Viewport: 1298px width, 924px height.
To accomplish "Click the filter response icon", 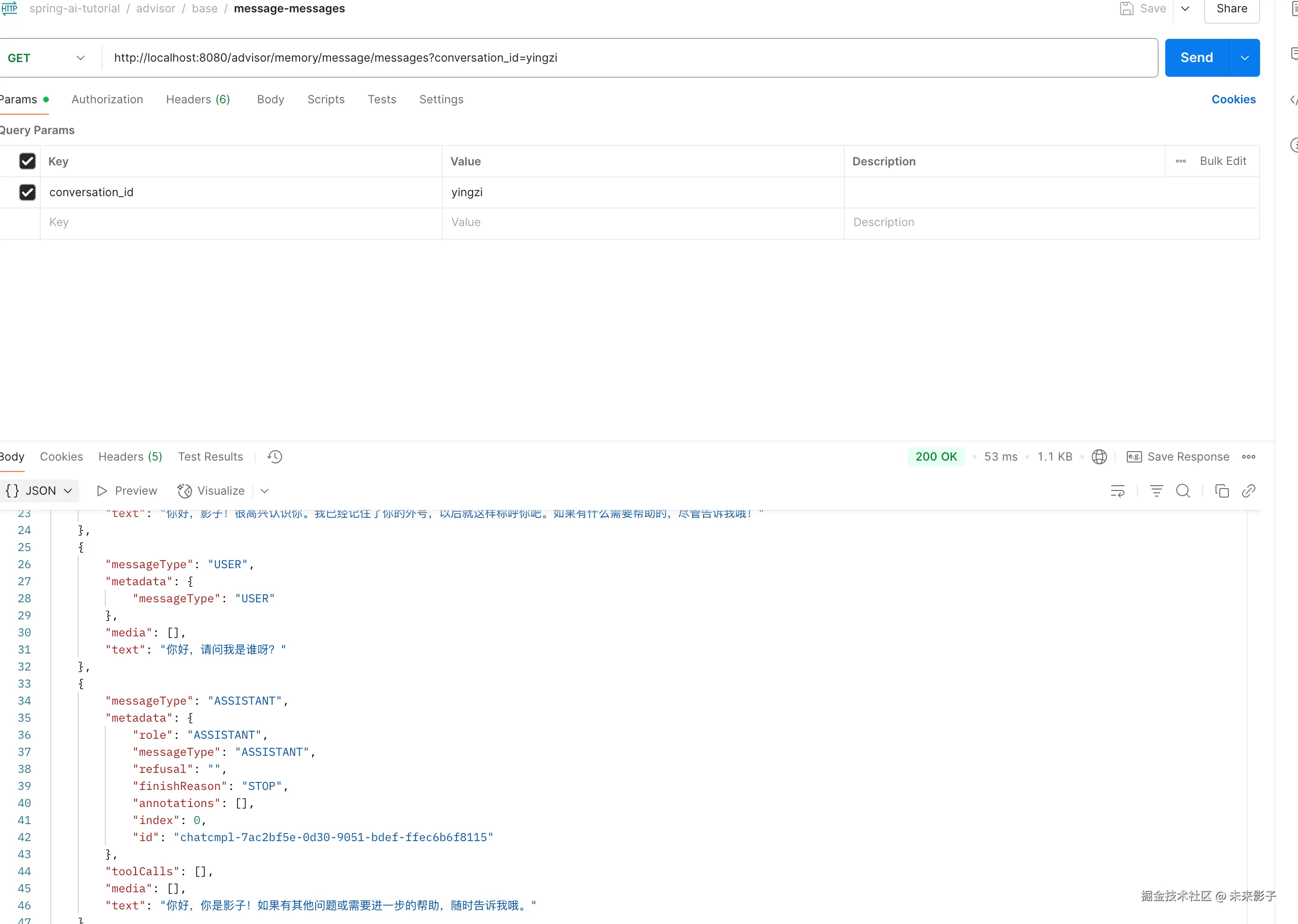I will pos(1156,491).
